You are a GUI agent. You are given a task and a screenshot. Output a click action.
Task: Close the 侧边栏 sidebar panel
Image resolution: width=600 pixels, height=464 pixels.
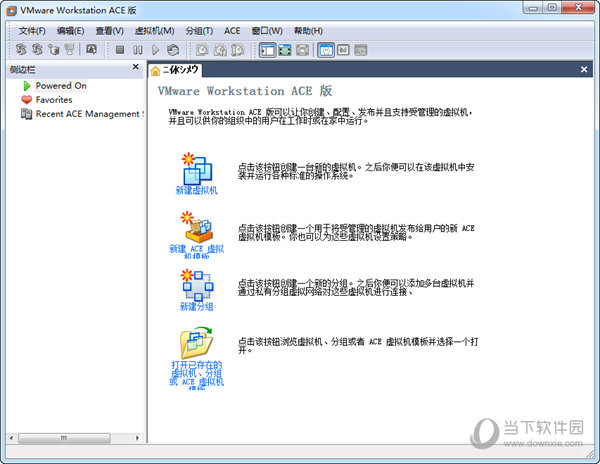(x=135, y=67)
